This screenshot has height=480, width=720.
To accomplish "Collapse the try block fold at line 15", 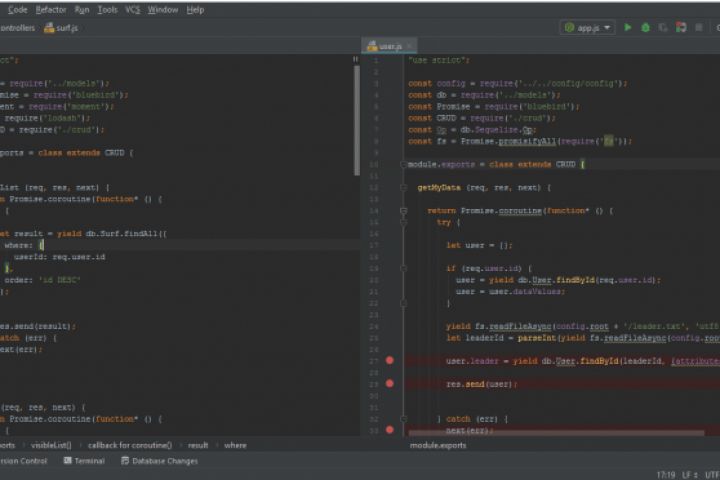I will tap(403, 222).
